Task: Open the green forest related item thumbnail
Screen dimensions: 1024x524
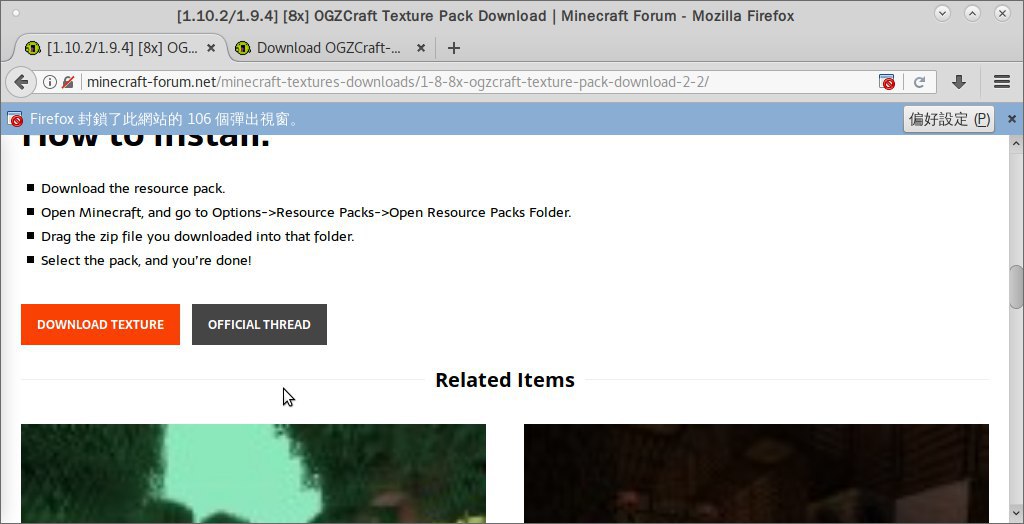Action: 253,474
